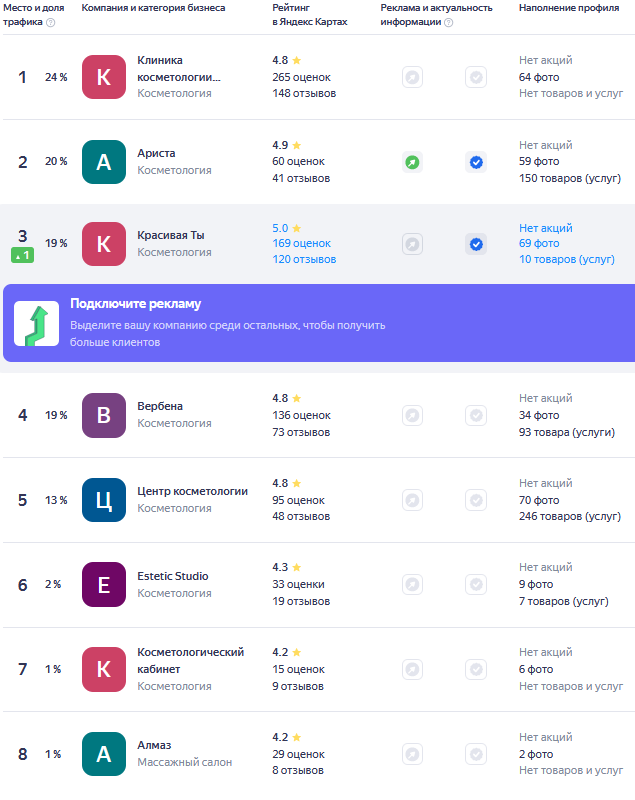The height and width of the screenshot is (800, 635).
Task: Open the 5.0 rating link for Красивая Ты
Action: [287, 228]
